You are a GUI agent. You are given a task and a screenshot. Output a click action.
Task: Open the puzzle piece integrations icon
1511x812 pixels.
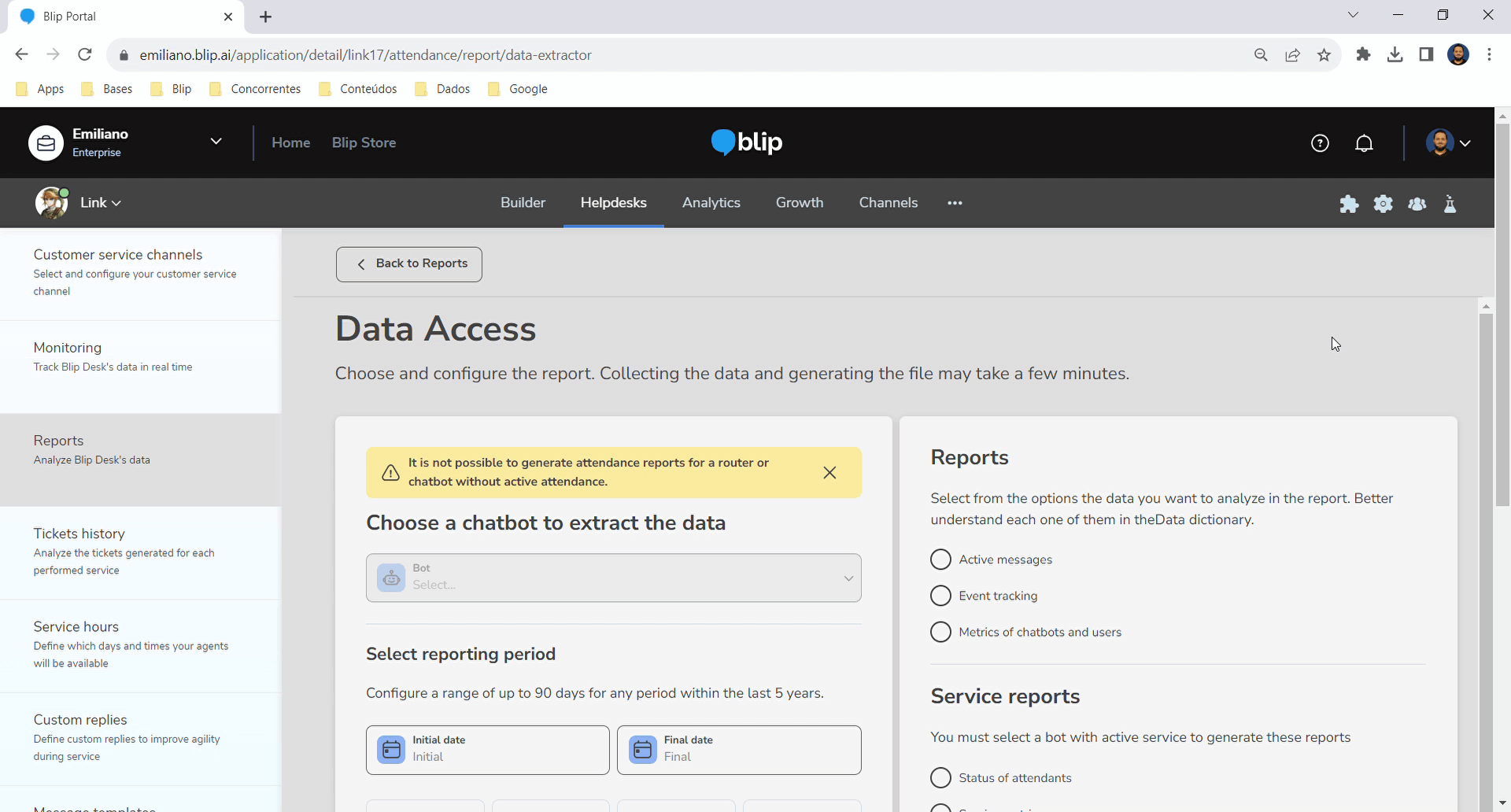pyautogui.click(x=1349, y=204)
